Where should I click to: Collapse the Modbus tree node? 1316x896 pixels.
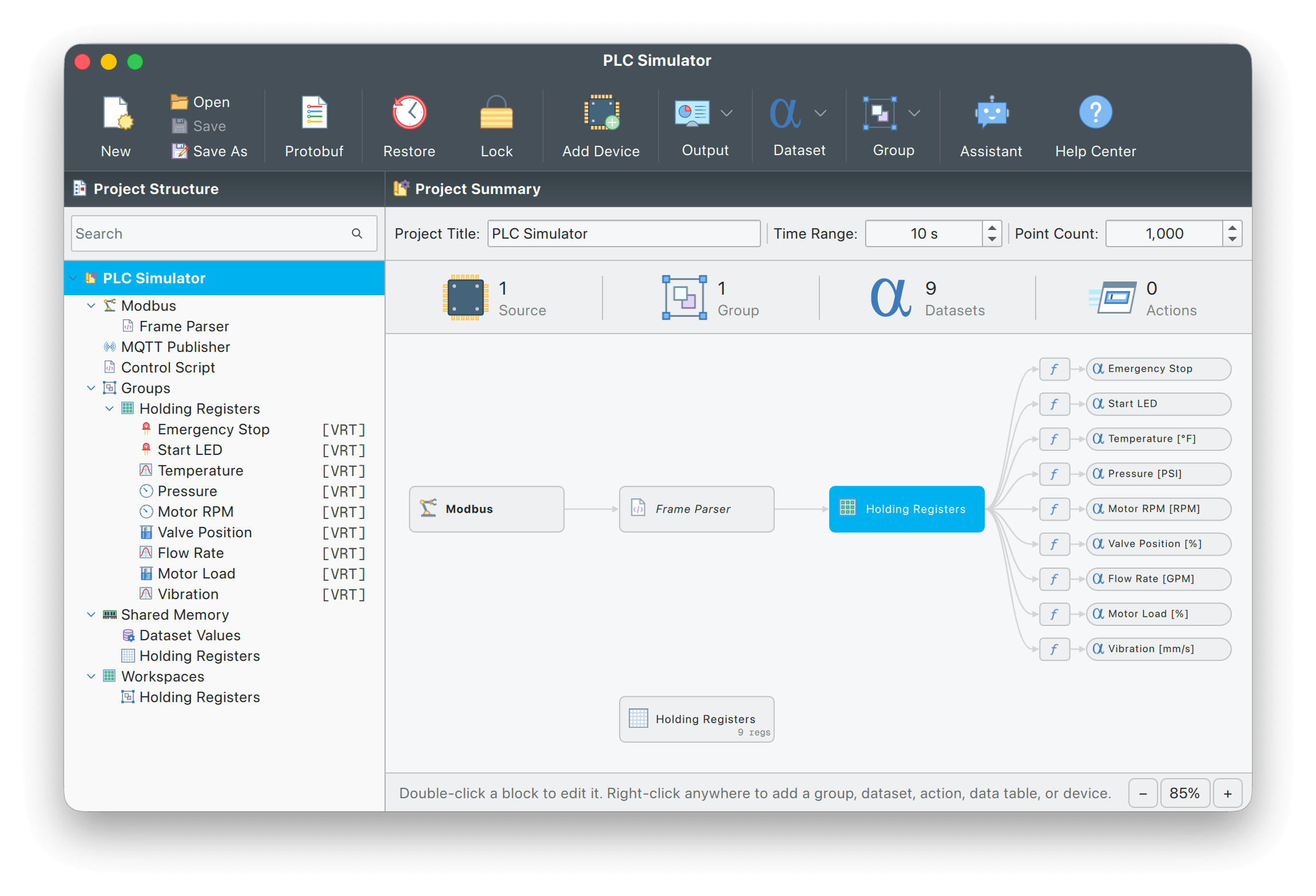click(x=91, y=306)
